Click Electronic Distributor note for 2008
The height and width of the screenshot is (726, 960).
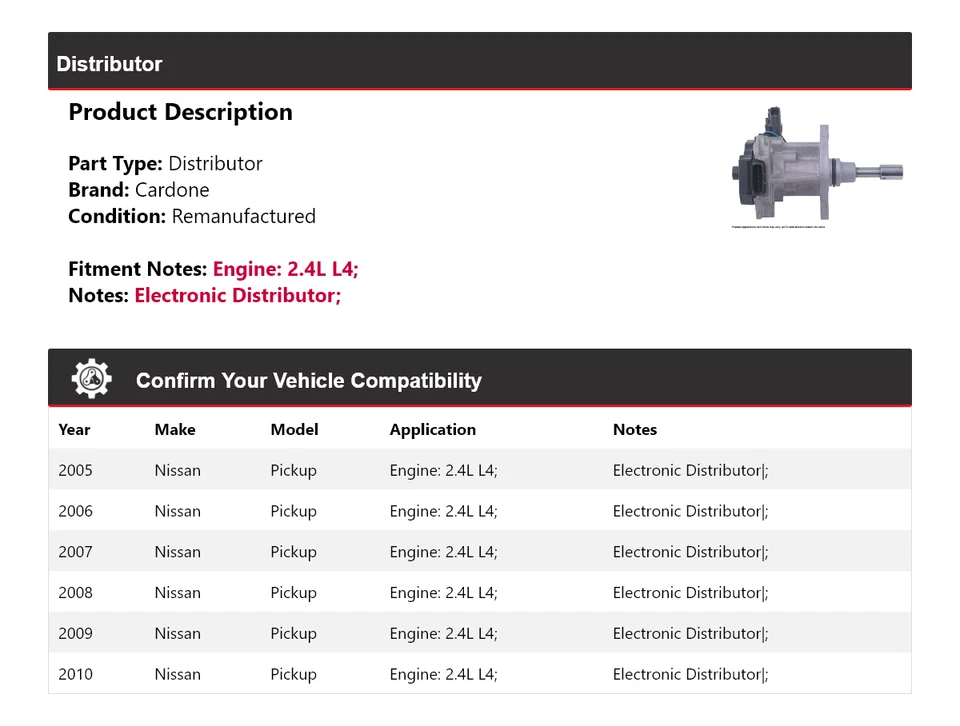click(x=690, y=592)
